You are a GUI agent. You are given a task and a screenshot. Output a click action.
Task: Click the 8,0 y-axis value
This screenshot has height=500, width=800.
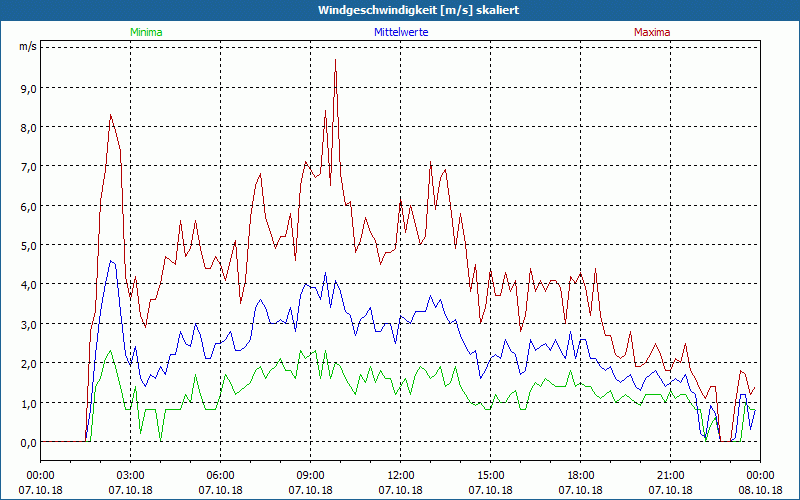[29, 128]
